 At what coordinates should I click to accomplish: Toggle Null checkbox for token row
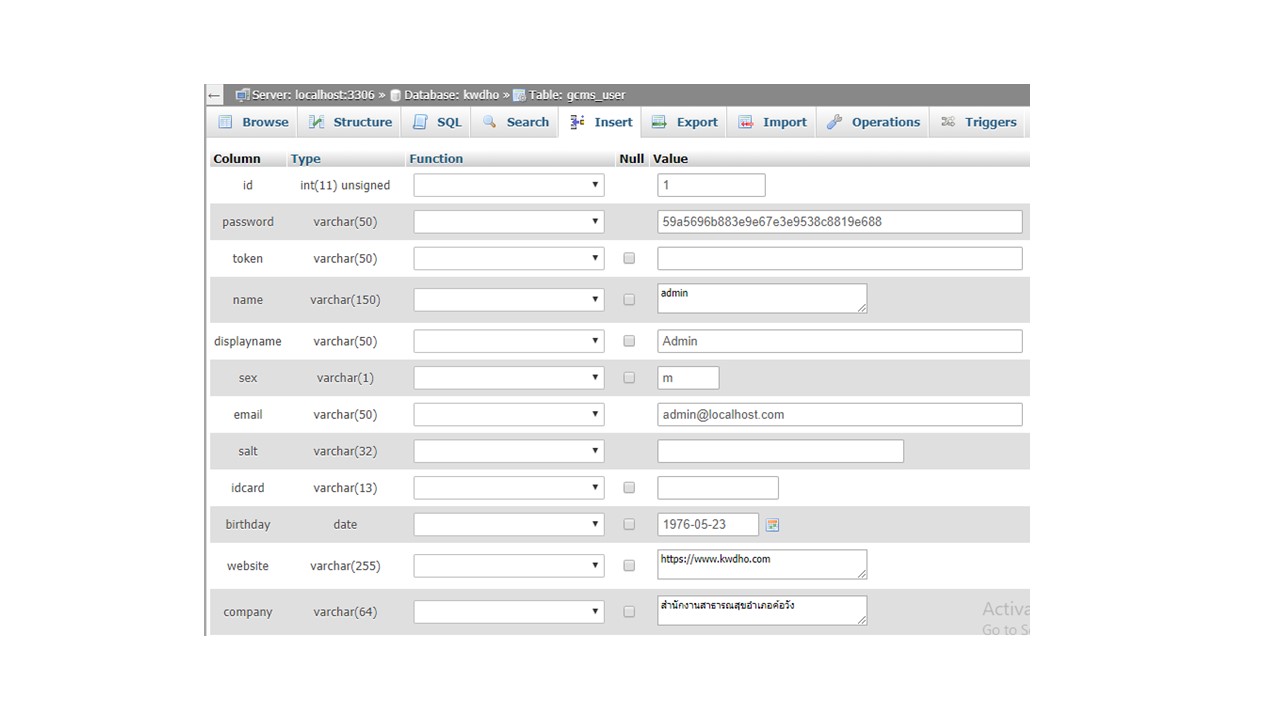(629, 258)
